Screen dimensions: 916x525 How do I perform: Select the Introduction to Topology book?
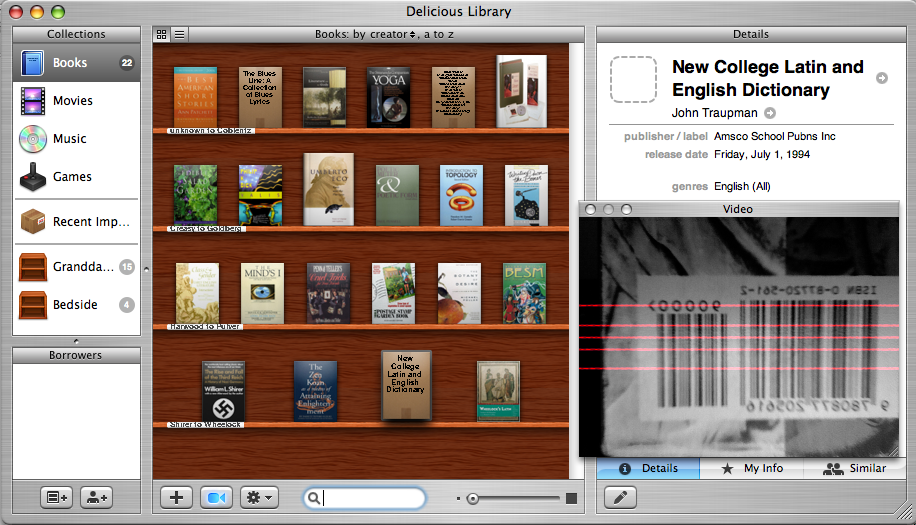coord(461,195)
